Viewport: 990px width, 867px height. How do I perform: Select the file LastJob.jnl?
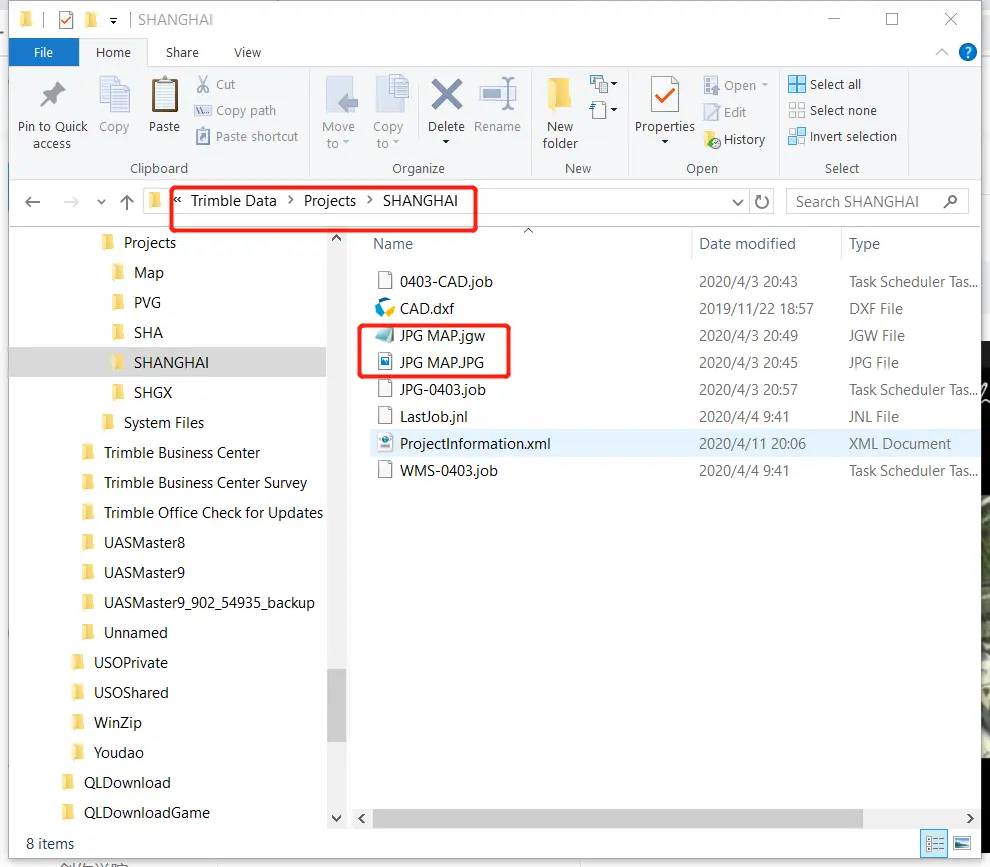pos(433,417)
